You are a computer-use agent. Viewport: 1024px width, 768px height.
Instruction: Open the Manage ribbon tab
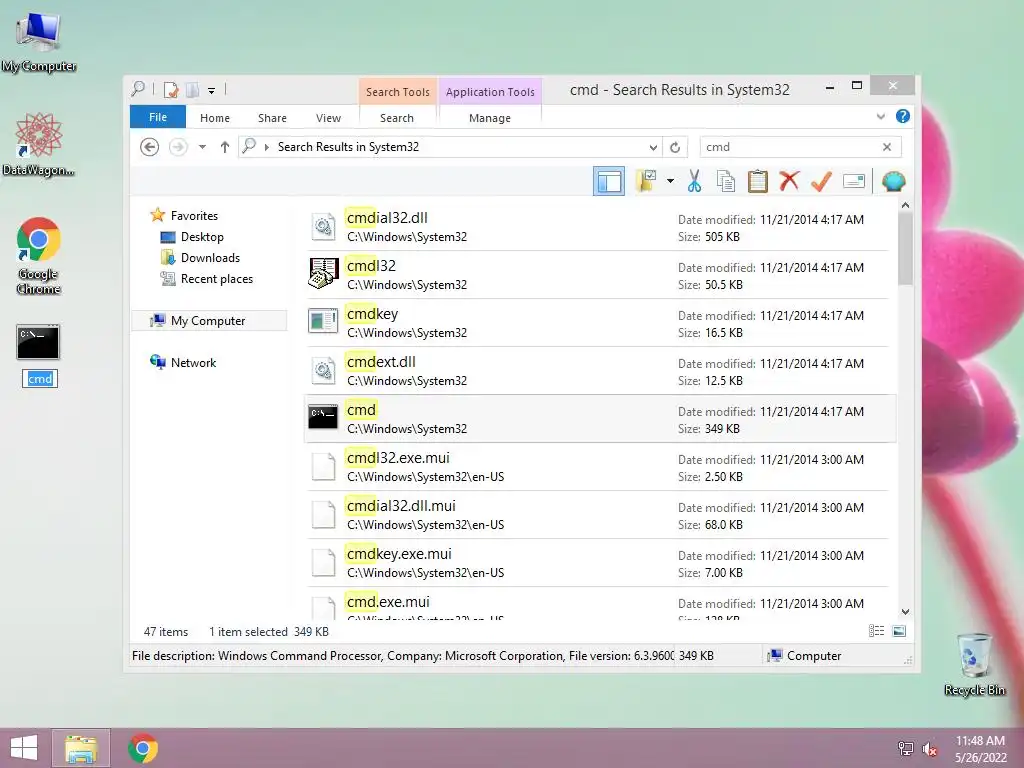coord(490,118)
